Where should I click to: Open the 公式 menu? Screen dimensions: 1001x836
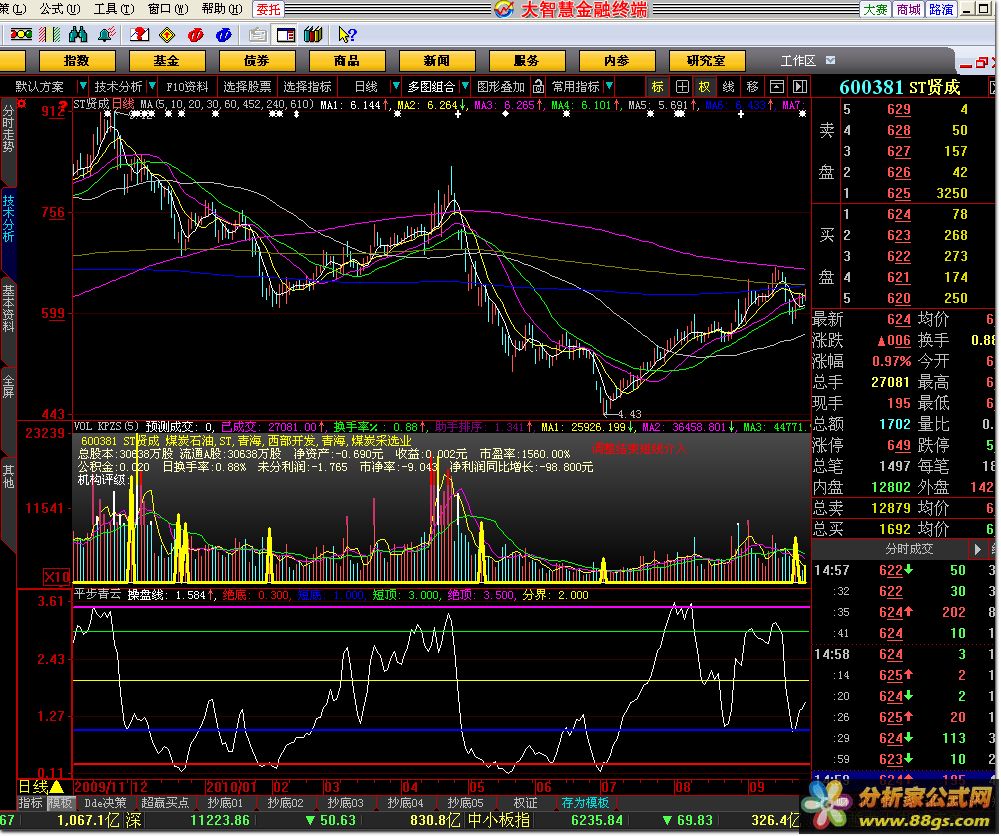click(x=60, y=9)
